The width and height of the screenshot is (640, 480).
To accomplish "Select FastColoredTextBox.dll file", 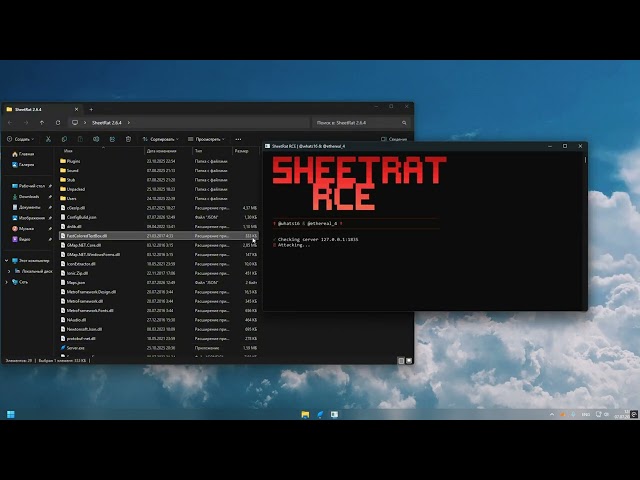I will pos(159,236).
